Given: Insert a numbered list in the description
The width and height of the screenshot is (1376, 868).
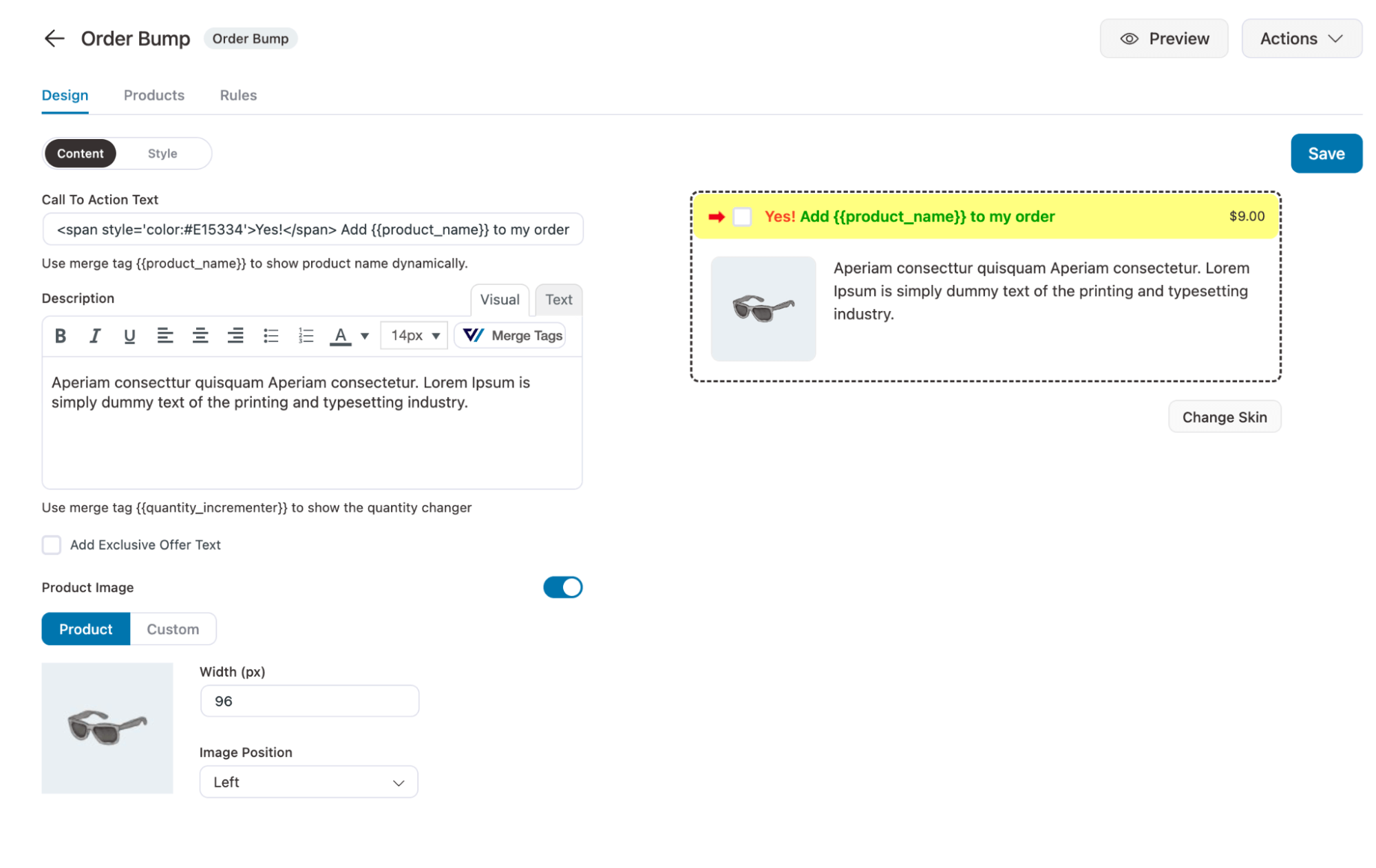Looking at the screenshot, I should [x=305, y=335].
